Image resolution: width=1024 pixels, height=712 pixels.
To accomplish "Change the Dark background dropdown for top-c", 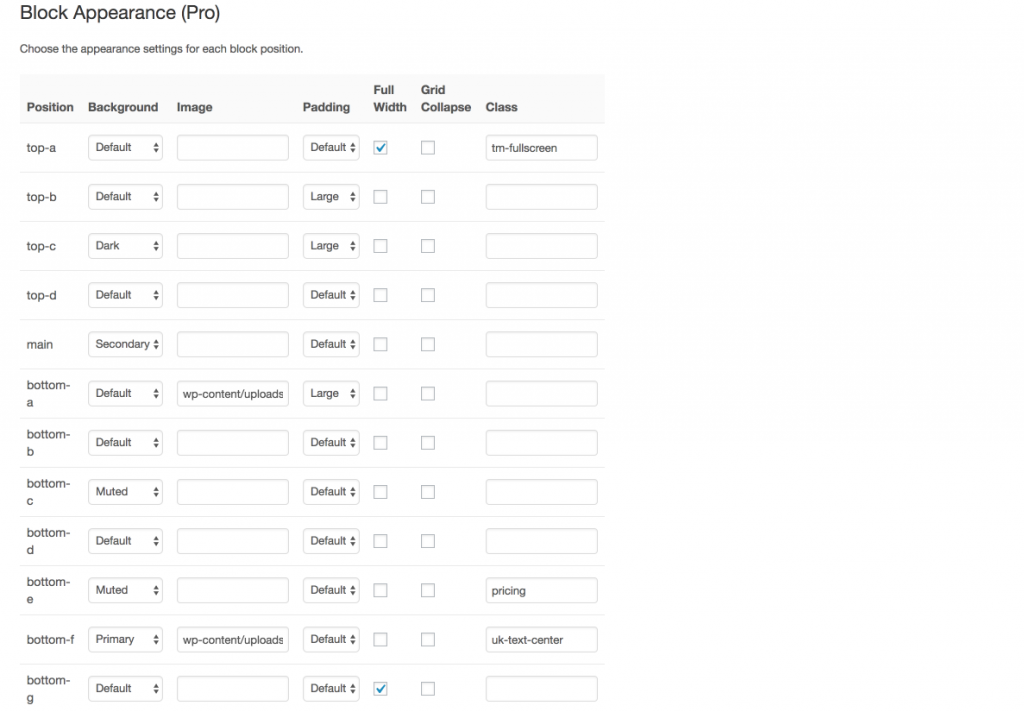I will 125,245.
